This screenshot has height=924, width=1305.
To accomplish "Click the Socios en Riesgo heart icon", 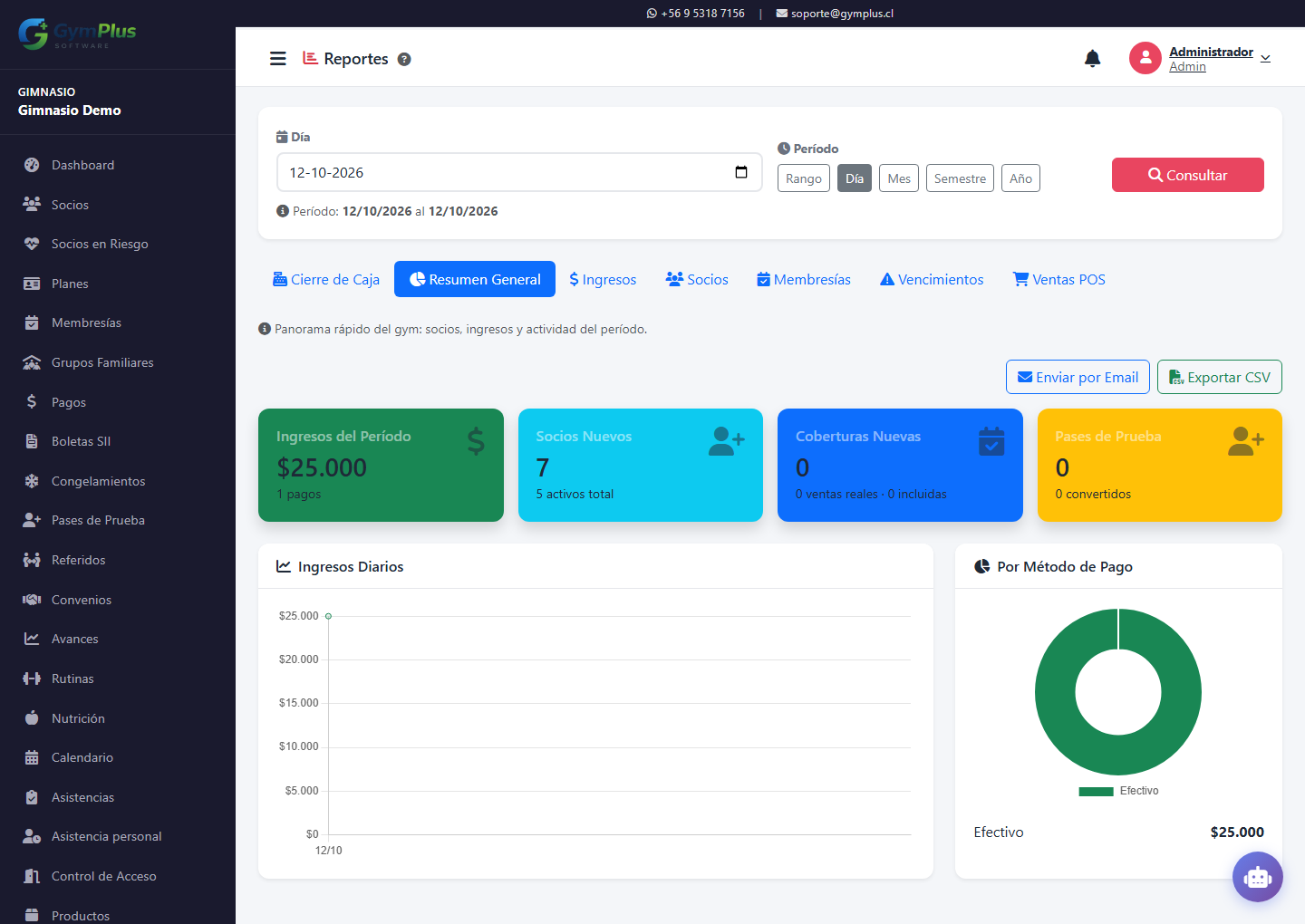I will click(32, 244).
